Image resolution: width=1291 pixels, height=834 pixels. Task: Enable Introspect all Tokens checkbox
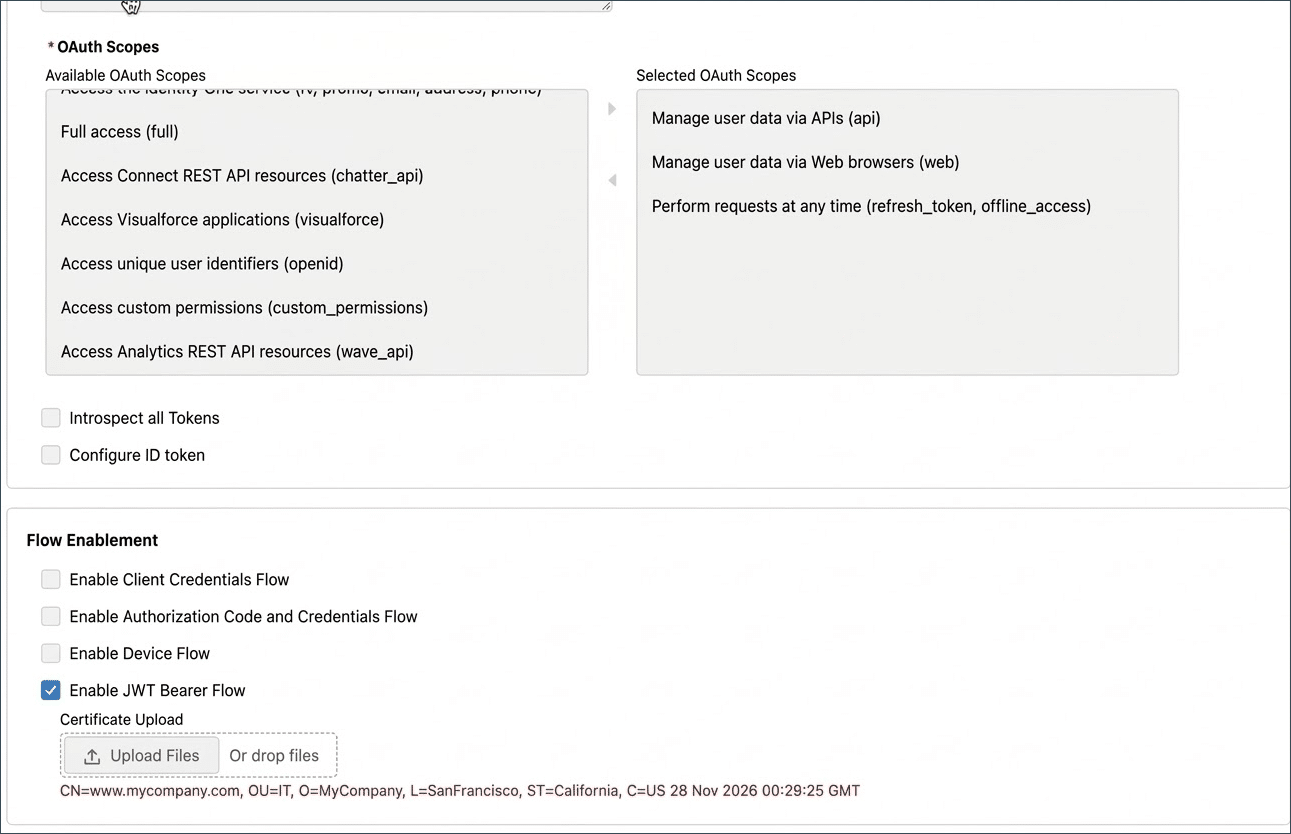[x=51, y=418]
